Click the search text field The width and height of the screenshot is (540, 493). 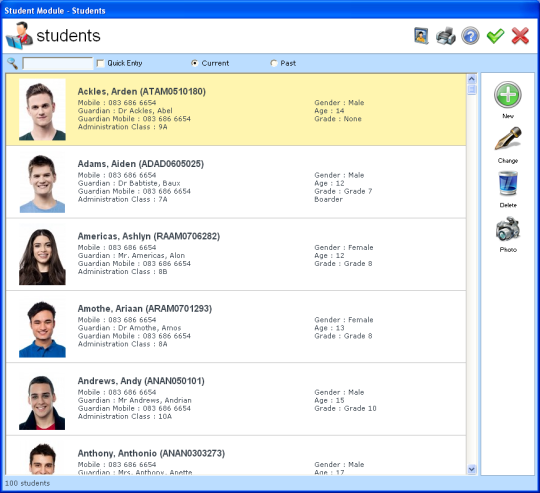pos(58,63)
